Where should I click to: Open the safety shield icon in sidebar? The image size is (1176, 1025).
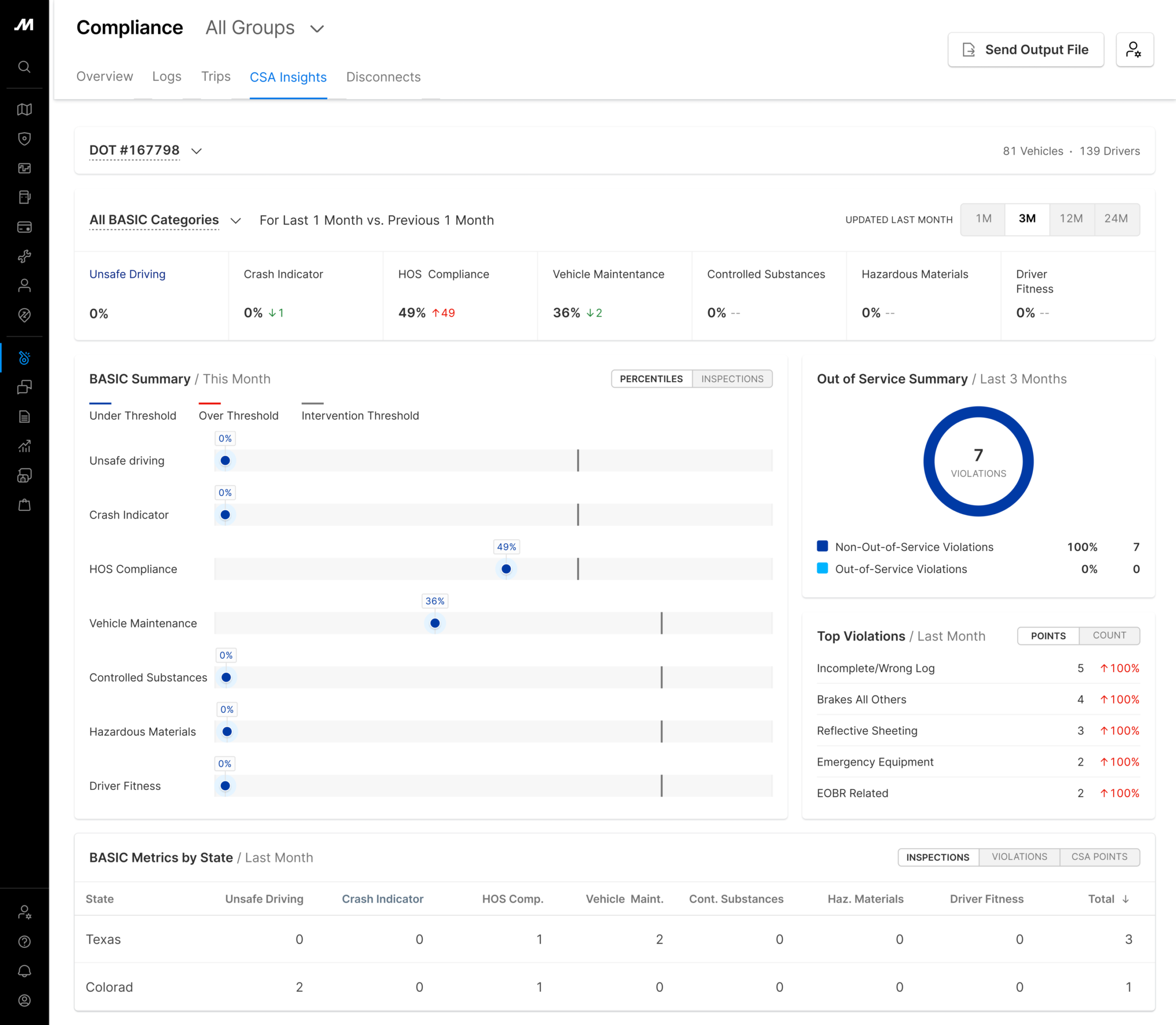pyautogui.click(x=25, y=139)
